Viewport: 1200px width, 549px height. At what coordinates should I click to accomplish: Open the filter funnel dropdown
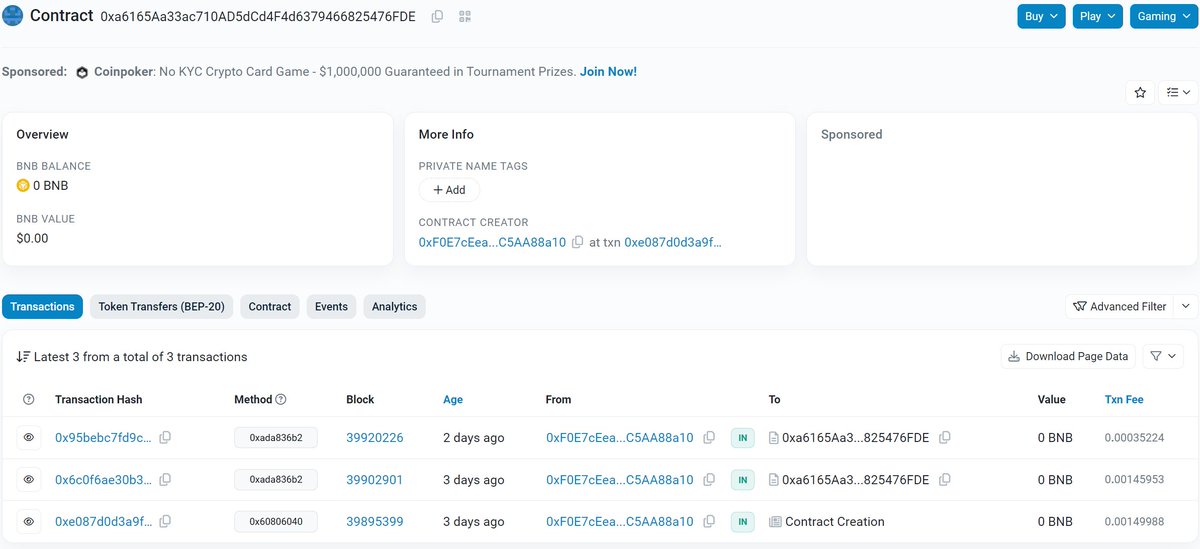point(1162,356)
